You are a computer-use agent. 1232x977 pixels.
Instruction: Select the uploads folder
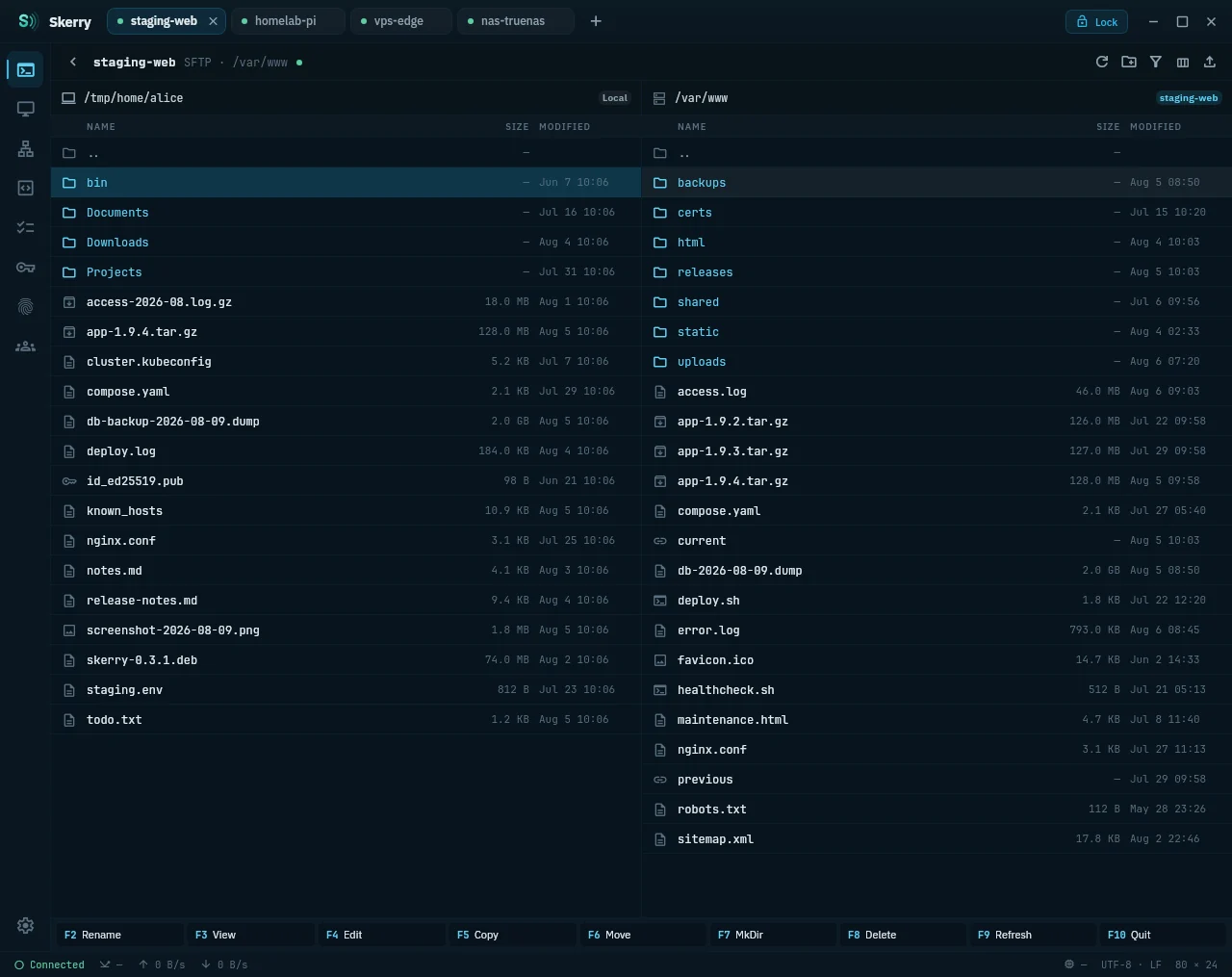coord(937,362)
